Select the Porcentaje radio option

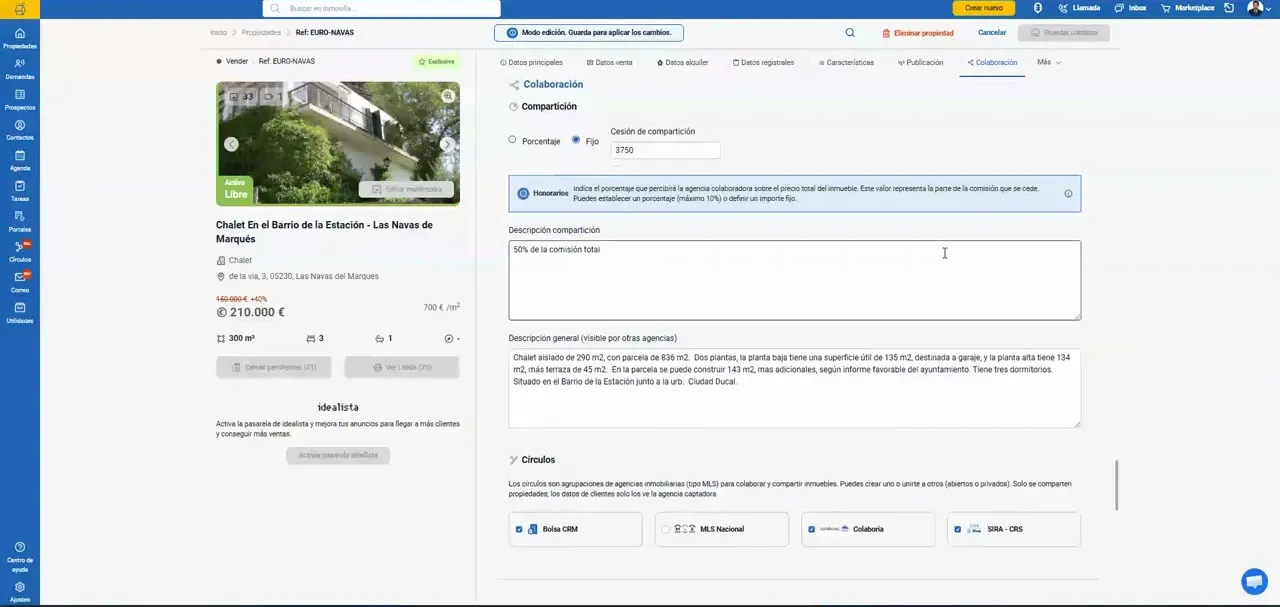[513, 140]
